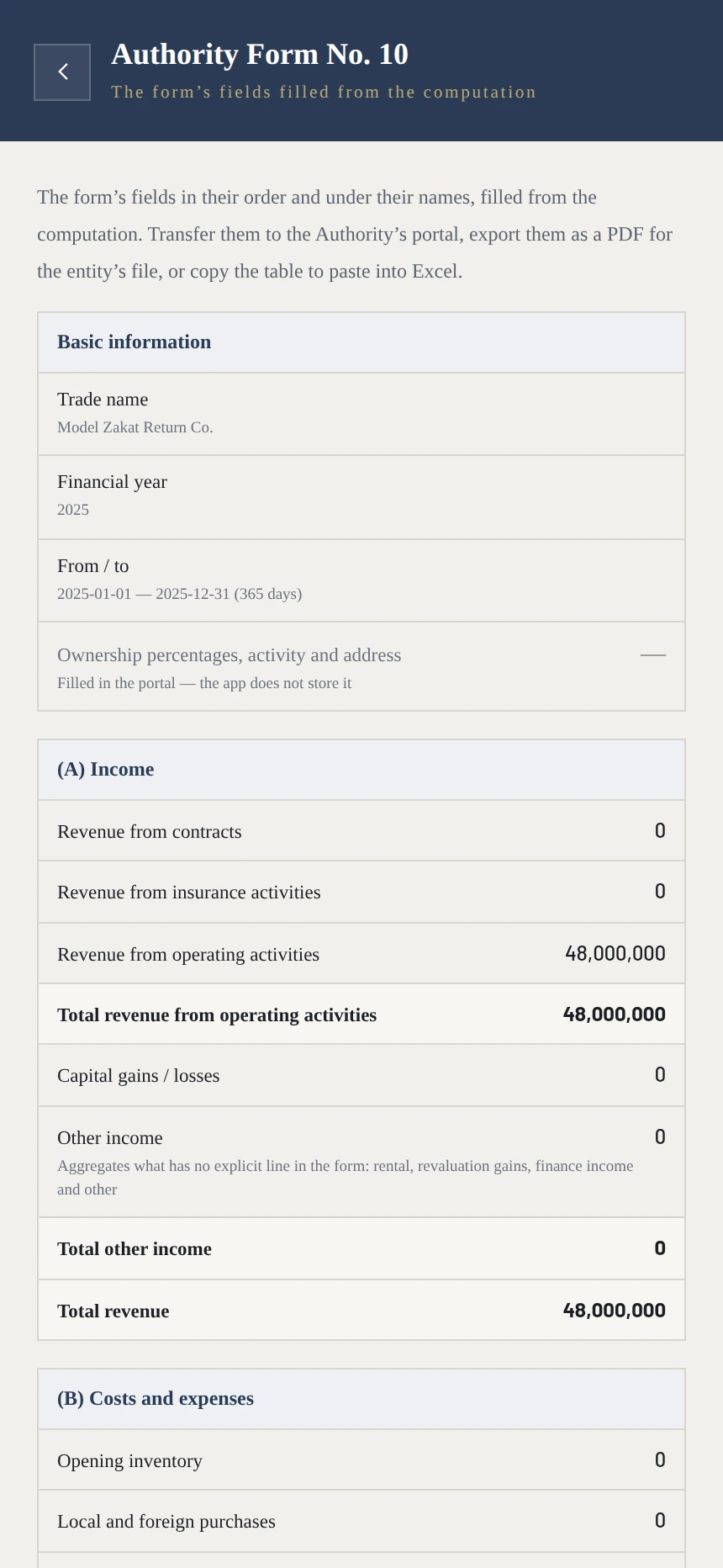
Task: Select the Other income row
Action: pos(361,1162)
